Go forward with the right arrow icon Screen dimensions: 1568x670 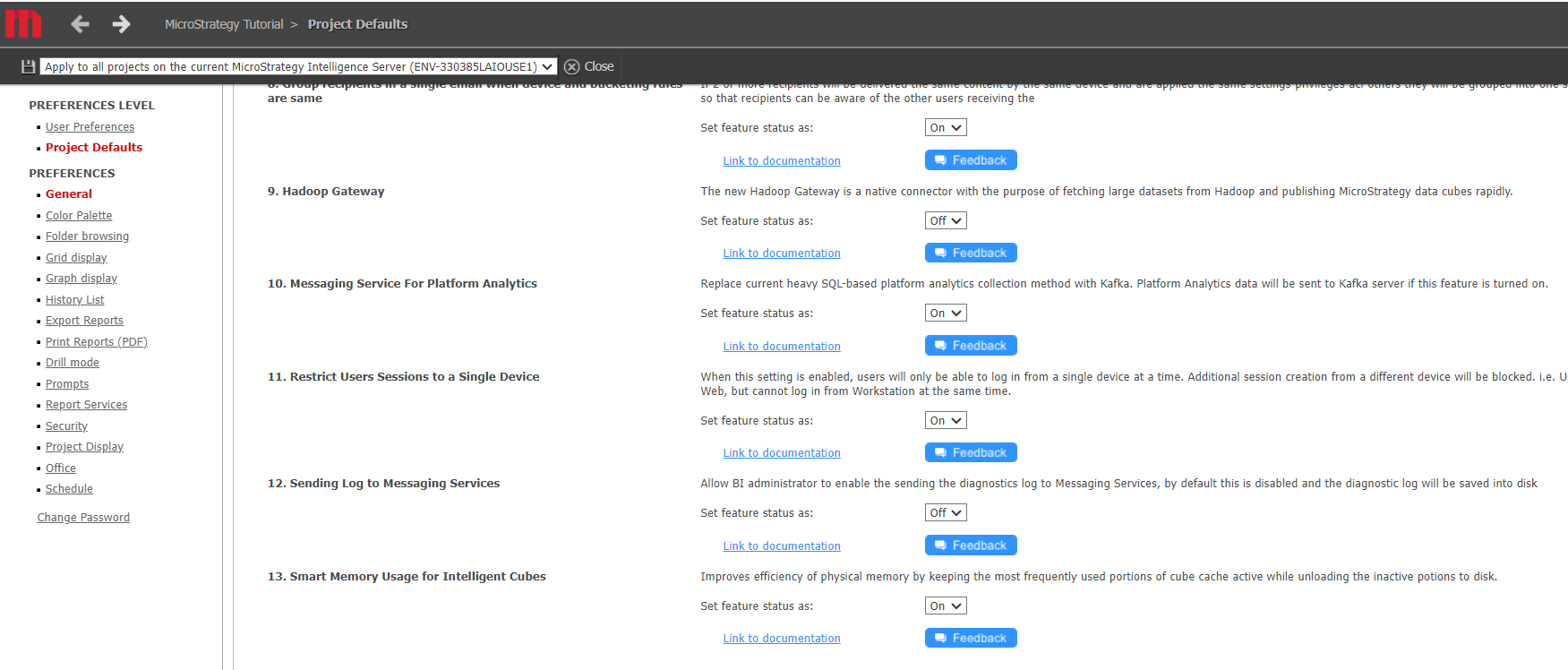click(121, 24)
